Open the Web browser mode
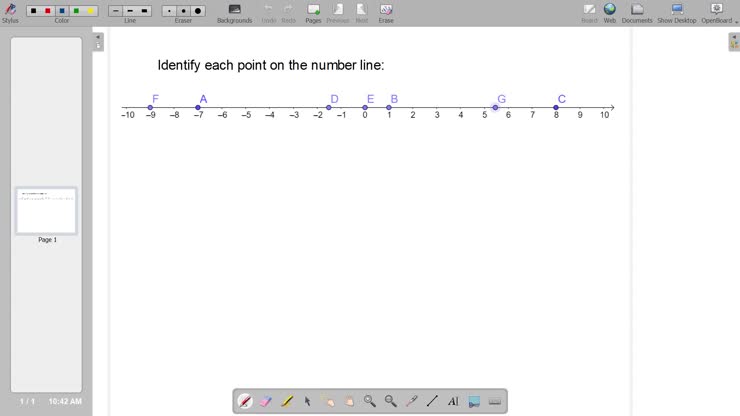Viewport: 740px width, 416px height. [610, 13]
